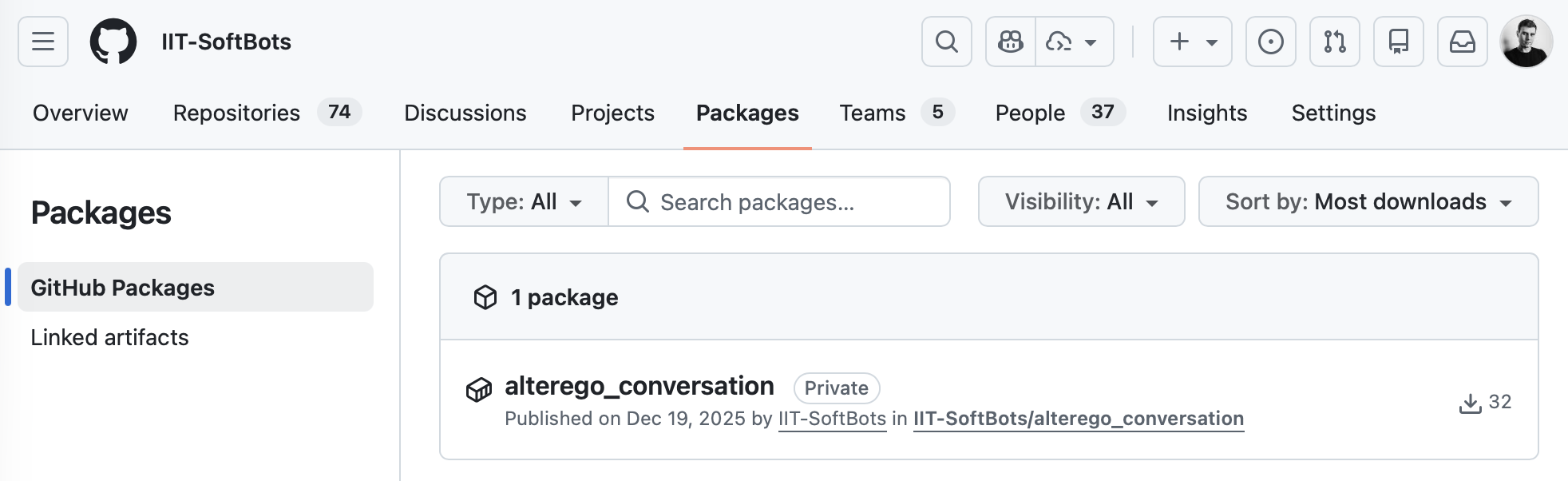
Task: Expand the Type: All filter dropdown
Action: click(524, 202)
